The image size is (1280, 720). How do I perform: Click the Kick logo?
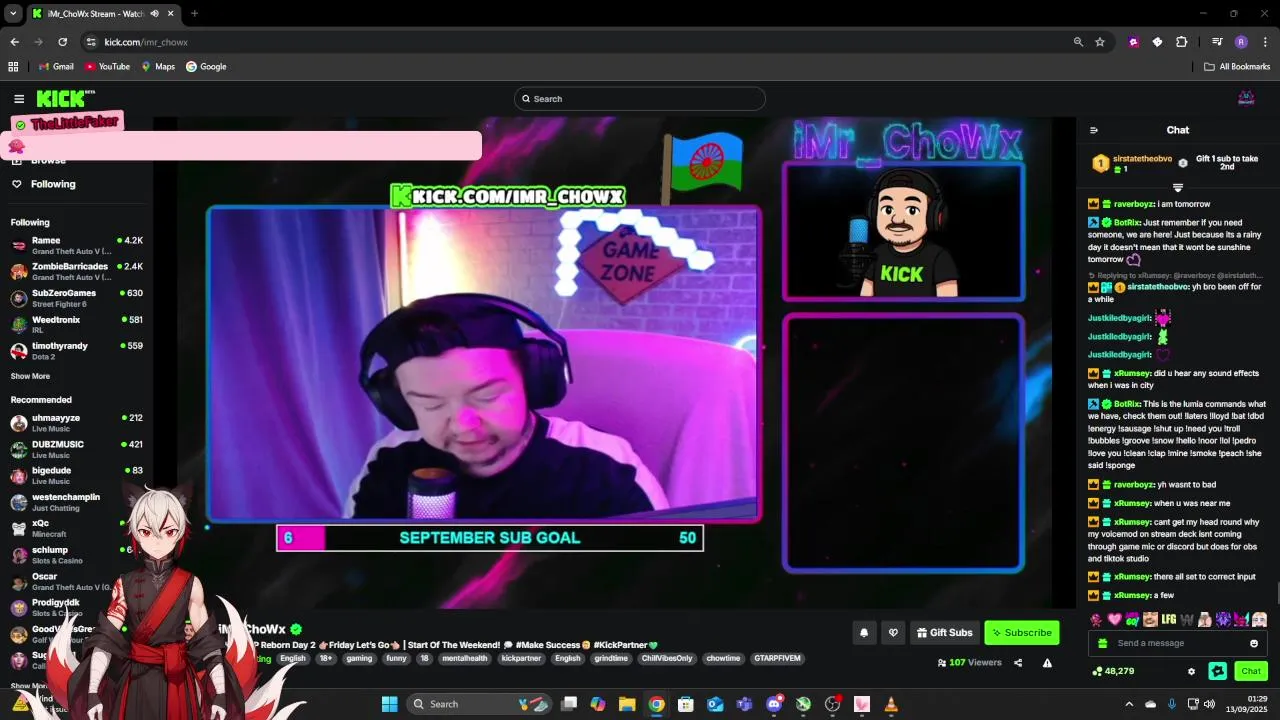pos(65,99)
